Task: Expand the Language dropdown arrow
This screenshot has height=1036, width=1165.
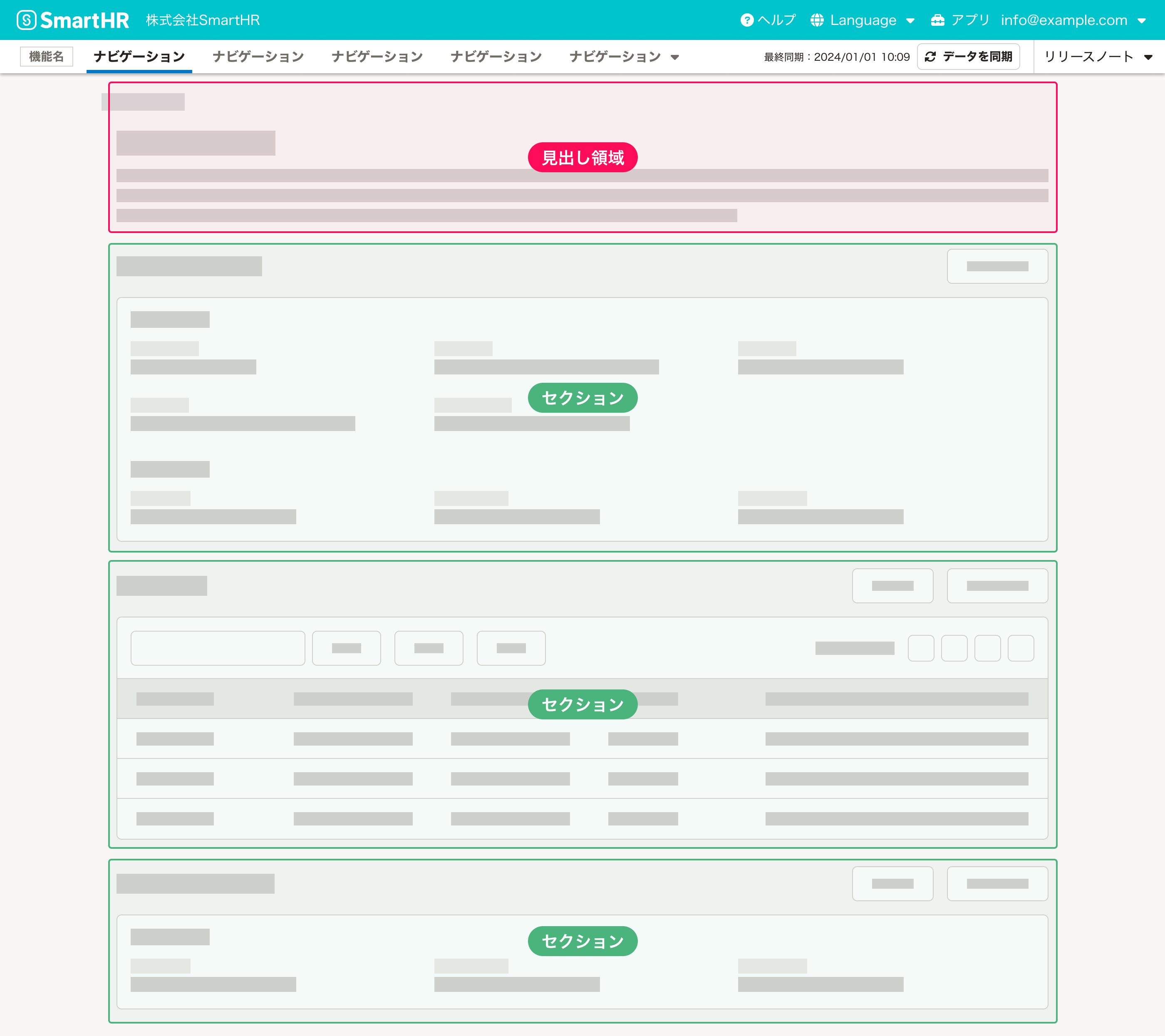Action: pyautogui.click(x=910, y=20)
